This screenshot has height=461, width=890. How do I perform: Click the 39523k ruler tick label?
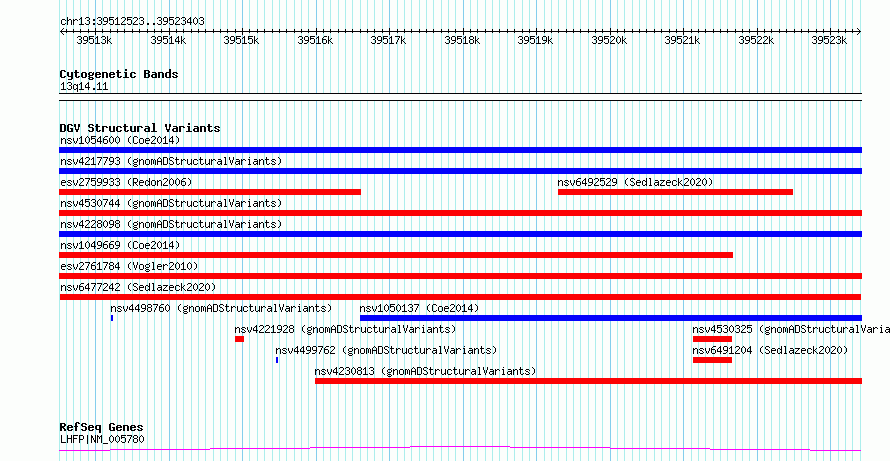829,40
